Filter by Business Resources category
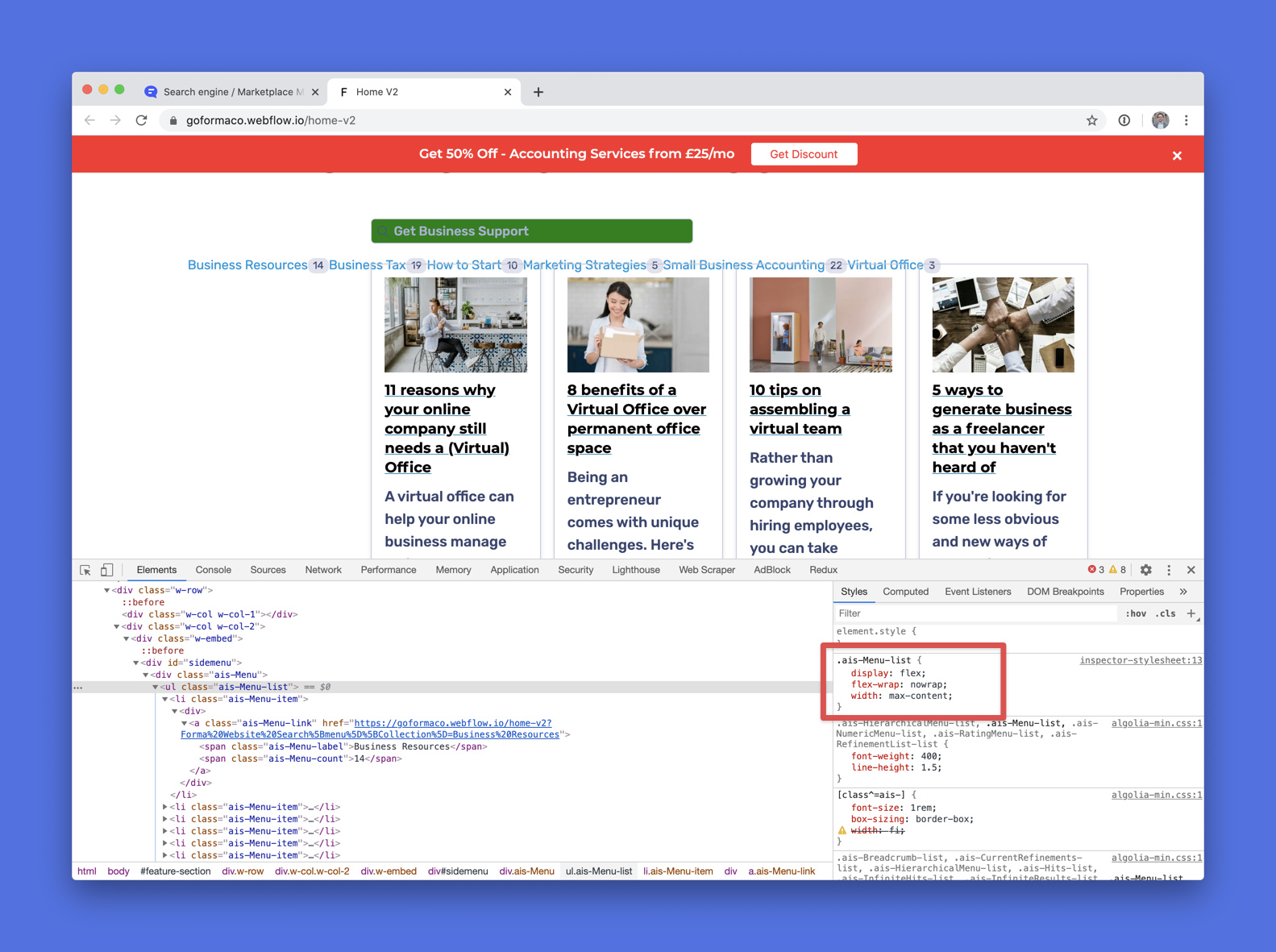1276x952 pixels. pyautogui.click(x=247, y=265)
